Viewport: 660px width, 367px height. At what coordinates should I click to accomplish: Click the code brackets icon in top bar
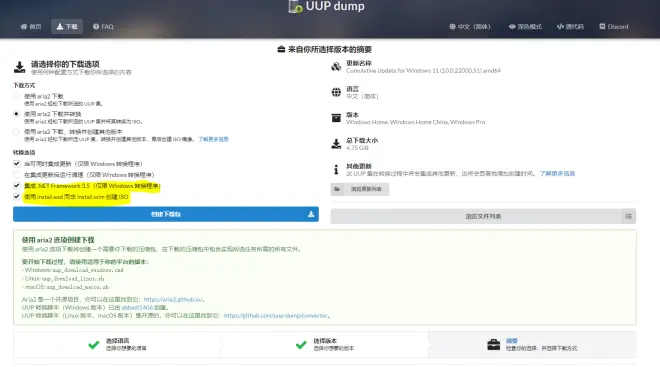tap(560, 27)
